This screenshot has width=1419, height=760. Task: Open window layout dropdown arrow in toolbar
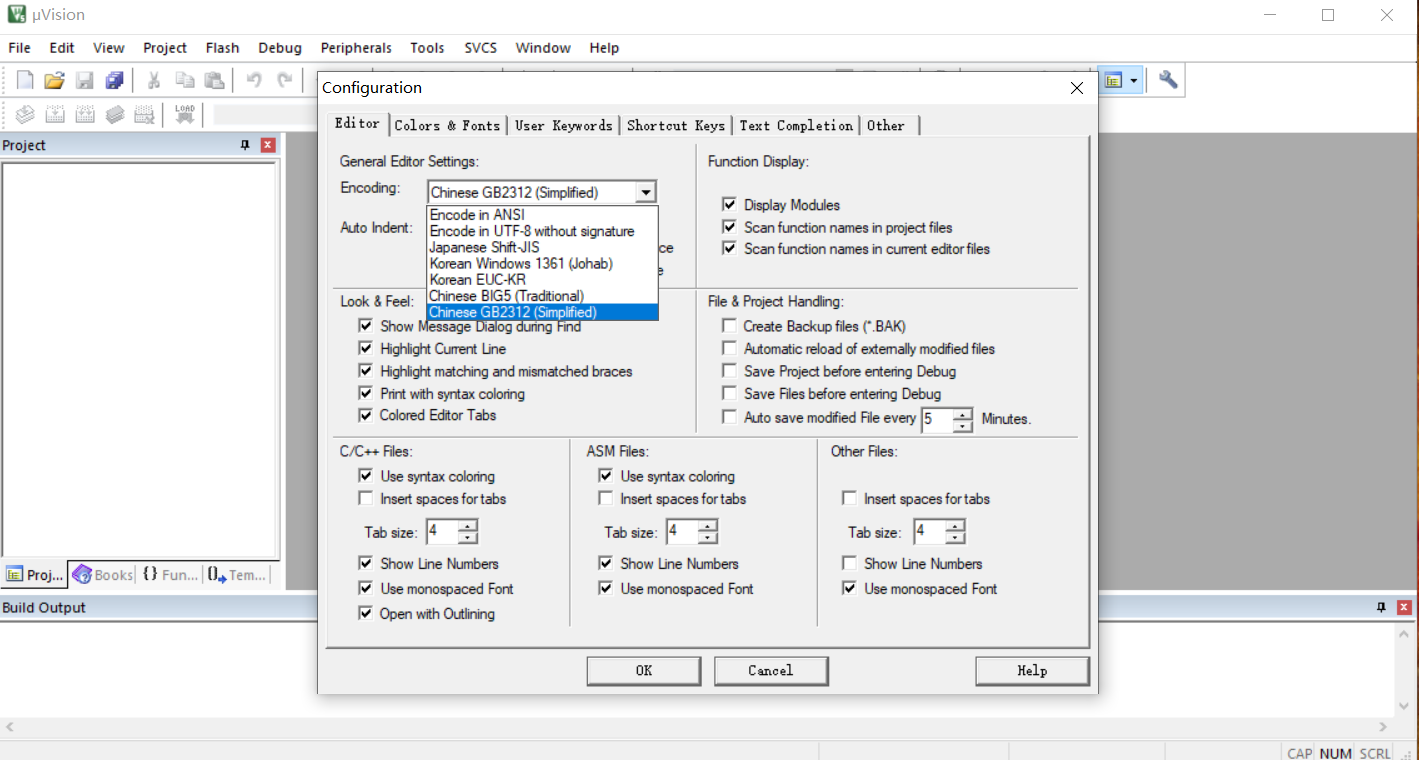point(1135,81)
